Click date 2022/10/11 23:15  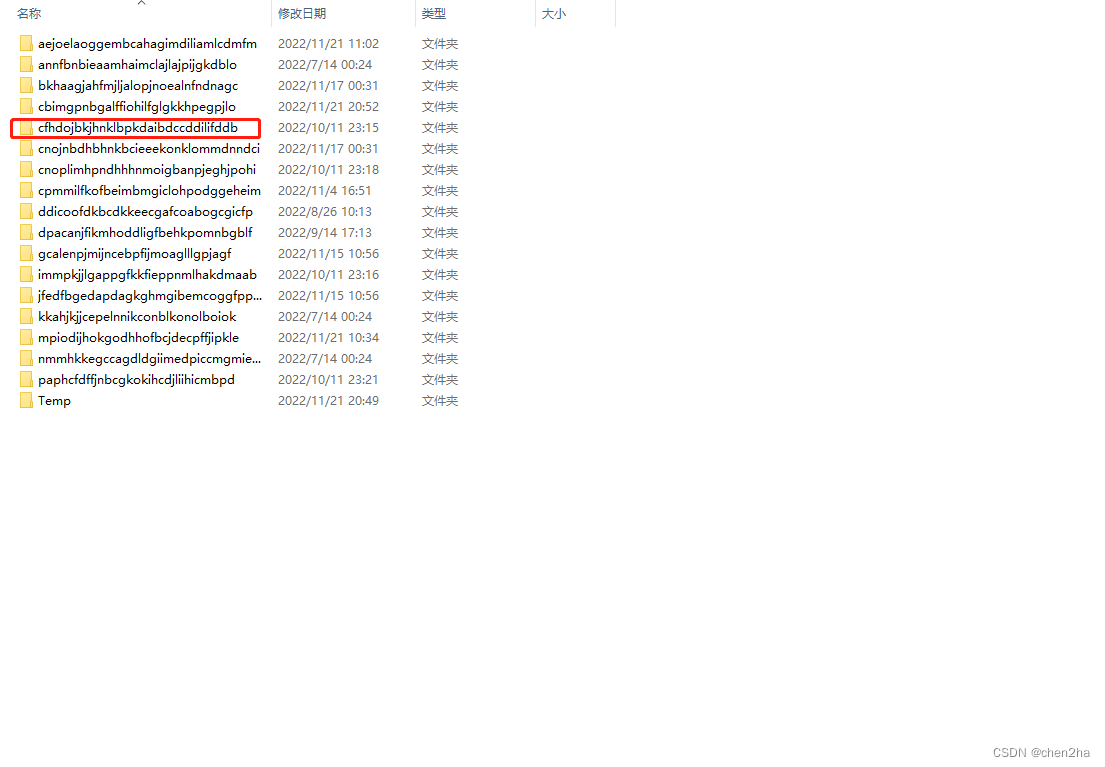(328, 128)
